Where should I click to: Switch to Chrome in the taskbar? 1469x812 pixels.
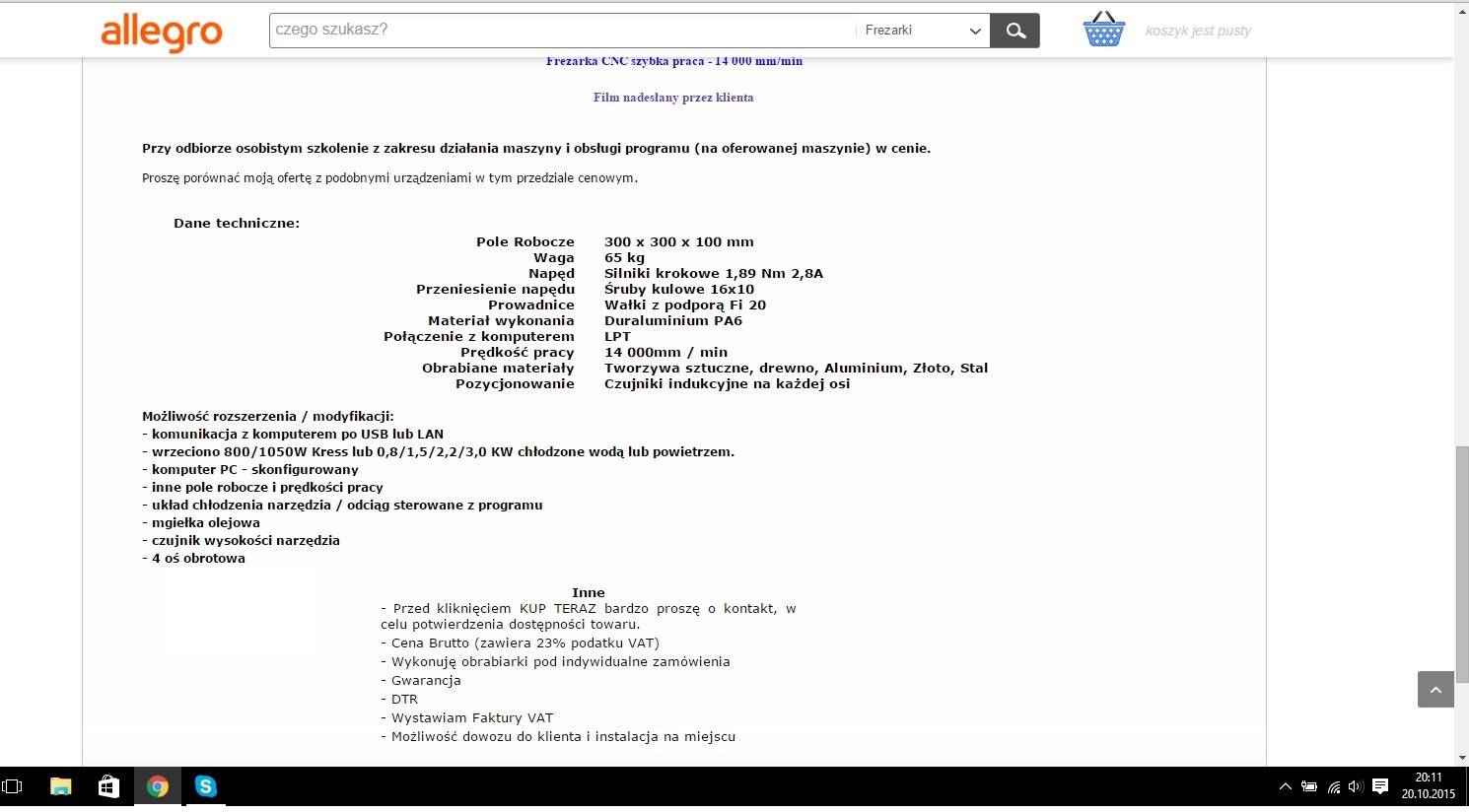pyautogui.click(x=158, y=786)
